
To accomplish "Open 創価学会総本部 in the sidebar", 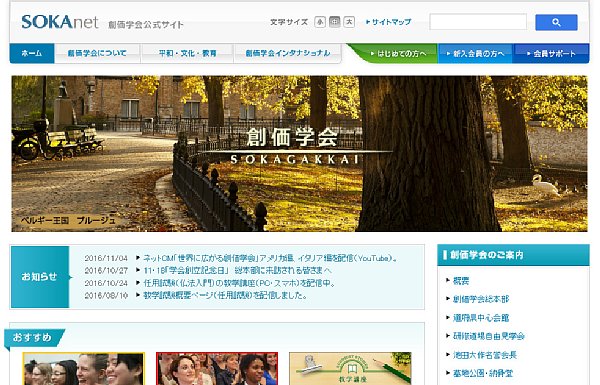I will pos(481,299).
